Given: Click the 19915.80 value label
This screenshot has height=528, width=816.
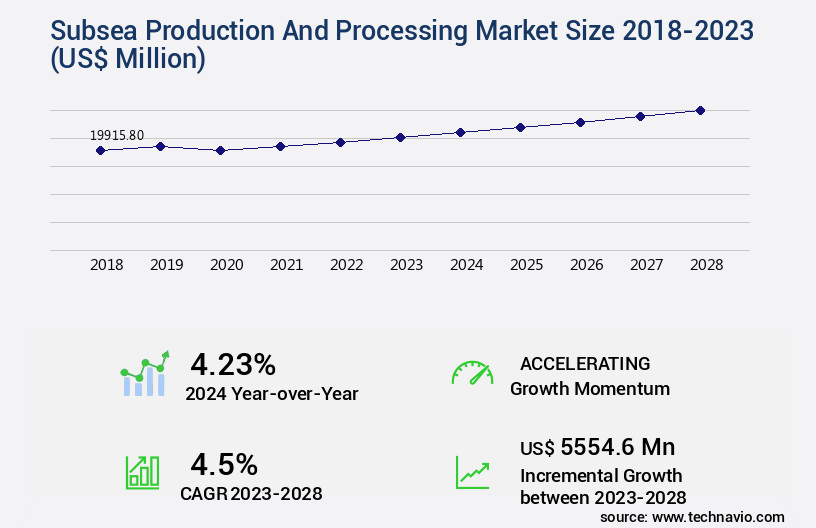Looking at the screenshot, I should (117, 135).
